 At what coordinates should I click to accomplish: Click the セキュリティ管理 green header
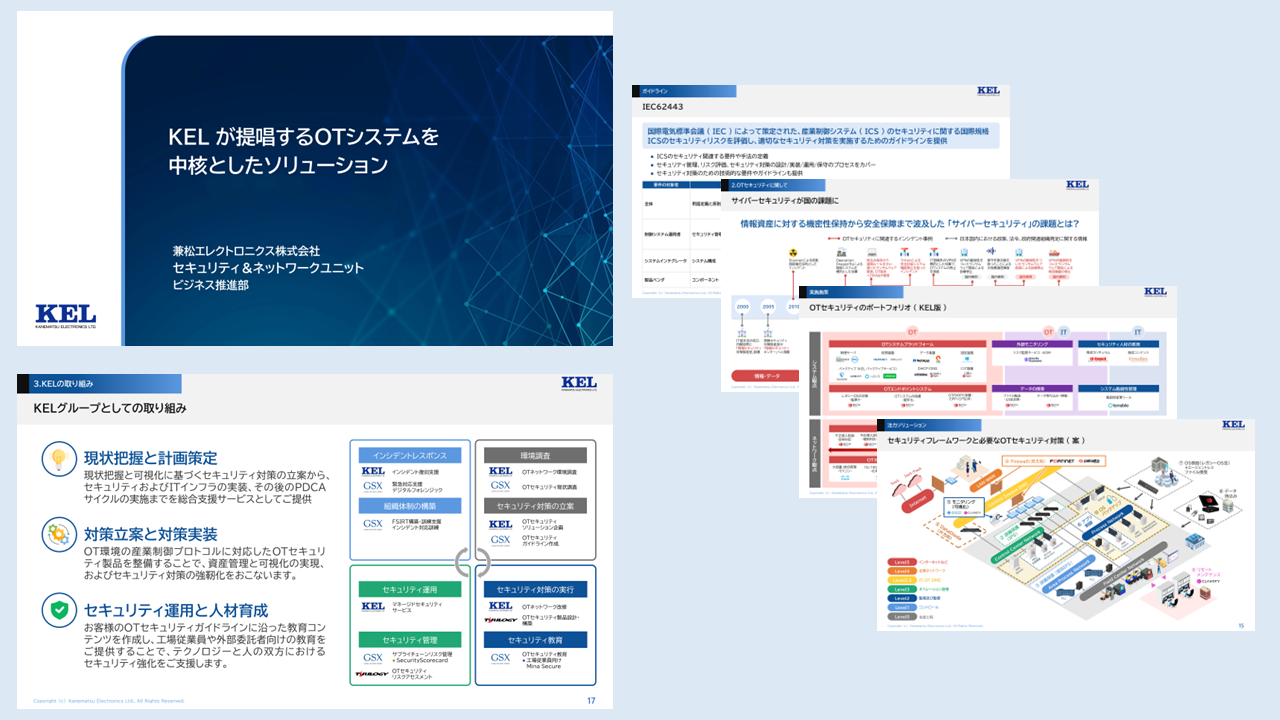click(x=410, y=639)
